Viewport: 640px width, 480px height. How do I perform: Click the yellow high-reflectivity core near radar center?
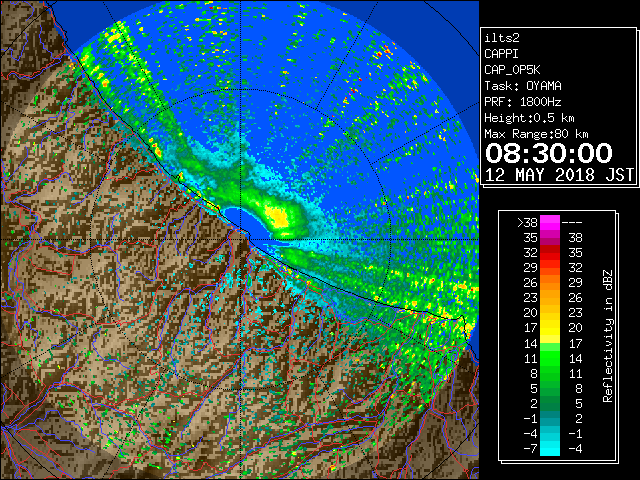point(277,216)
